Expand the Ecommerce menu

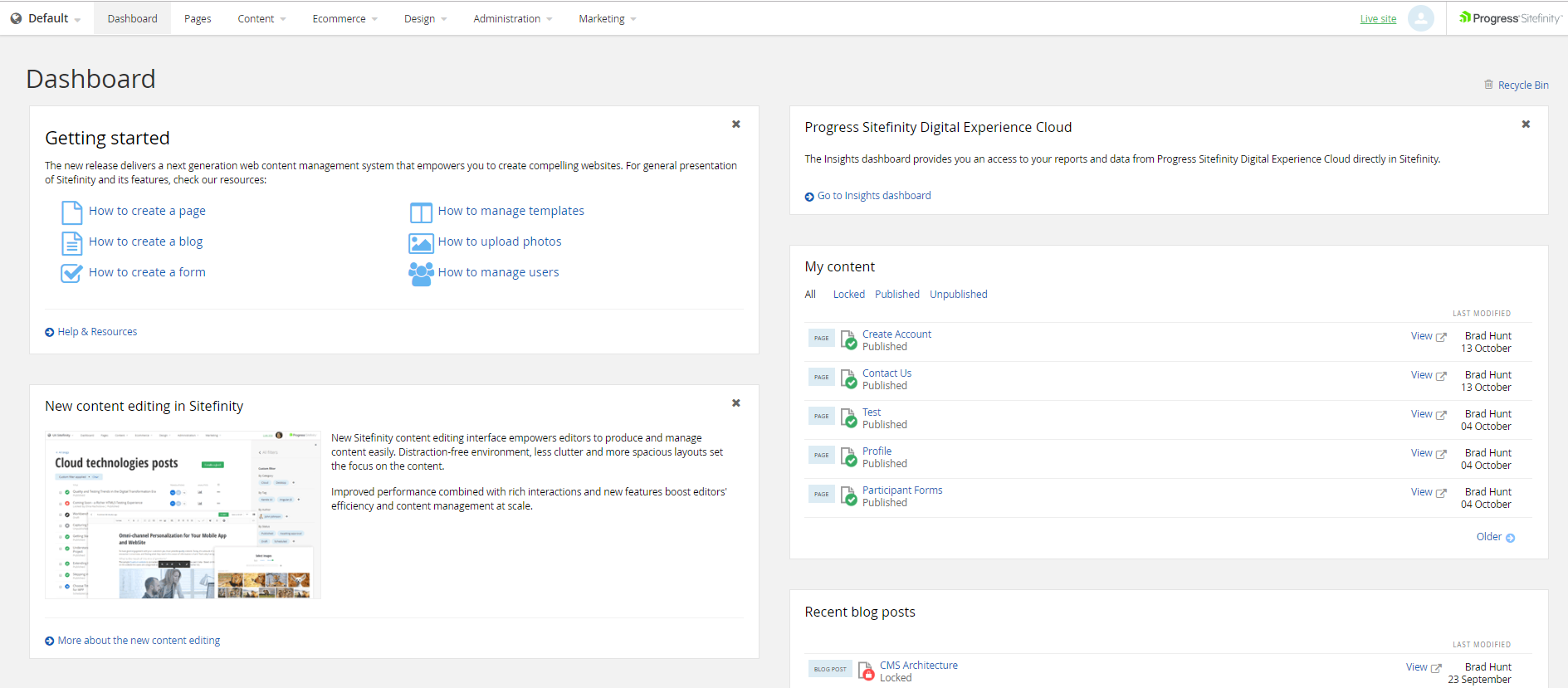pyautogui.click(x=344, y=18)
